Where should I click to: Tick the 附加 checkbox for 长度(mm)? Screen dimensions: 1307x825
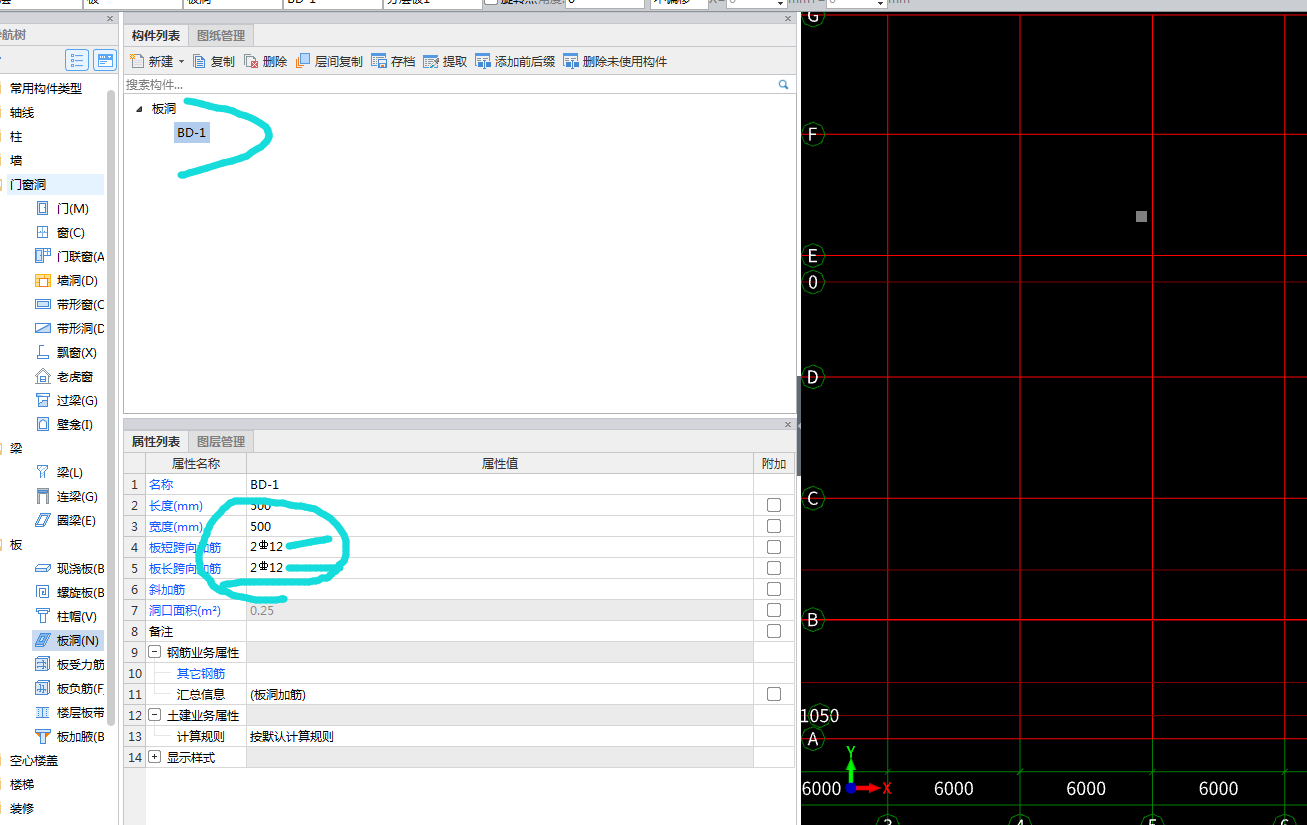(774, 505)
